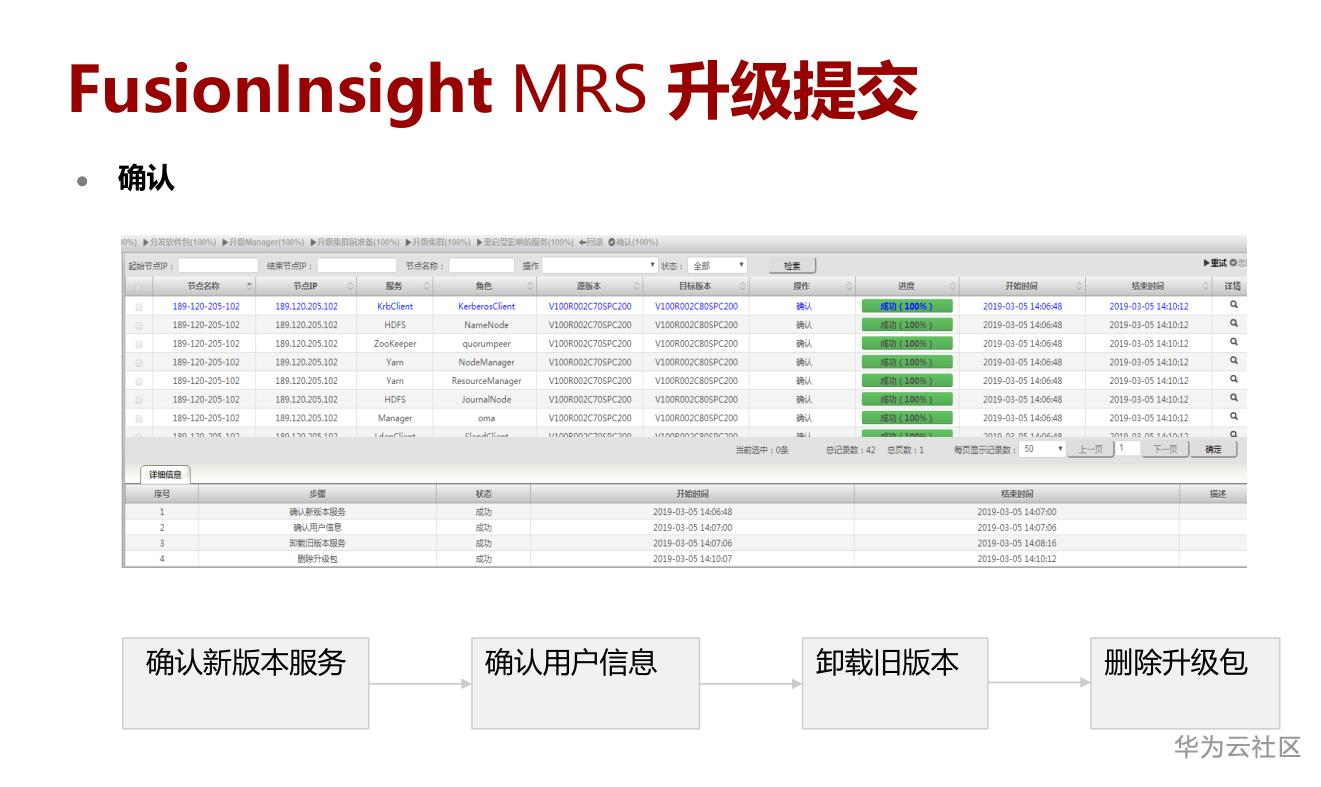Click sort arrow in 服务 column header
The height and width of the screenshot is (787, 1321).
428,287
